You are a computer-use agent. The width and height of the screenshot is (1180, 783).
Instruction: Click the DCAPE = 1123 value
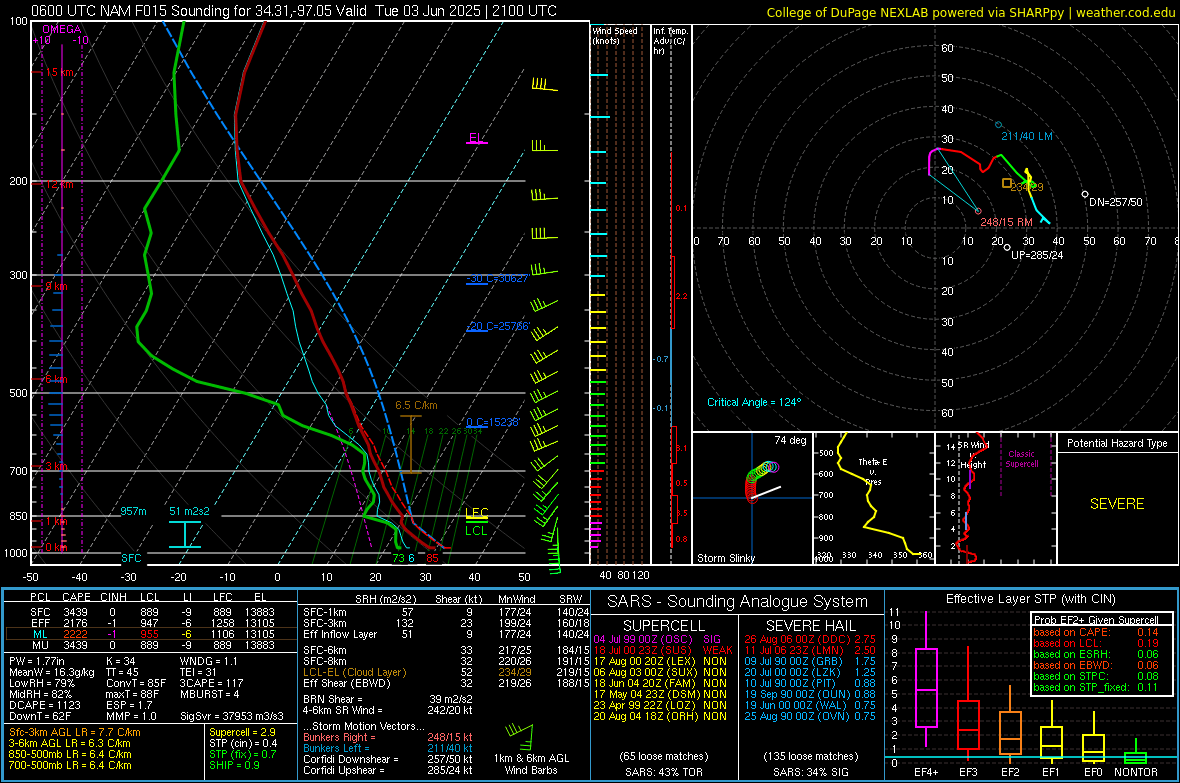tap(44, 705)
